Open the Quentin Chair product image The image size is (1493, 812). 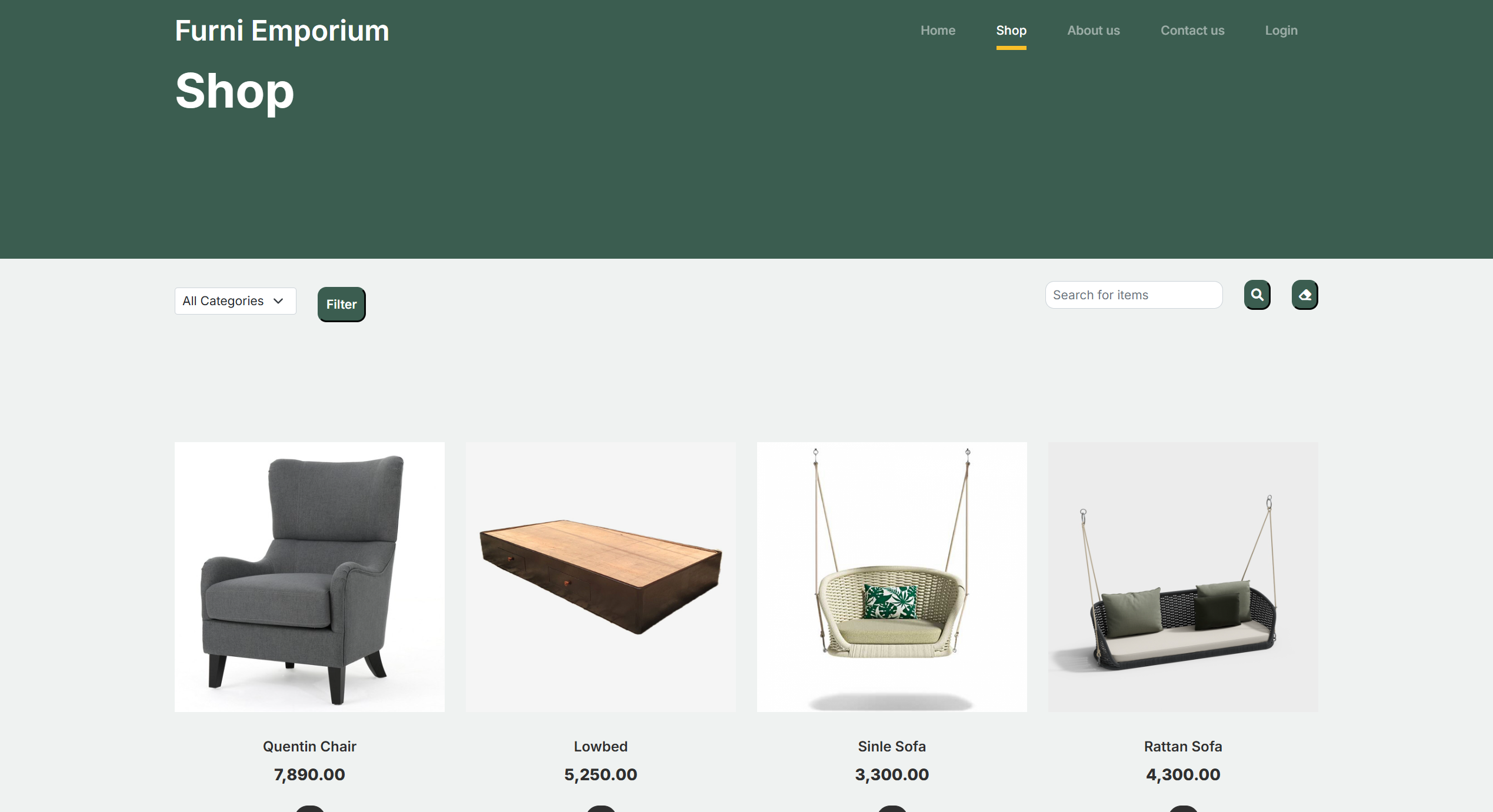(x=309, y=577)
